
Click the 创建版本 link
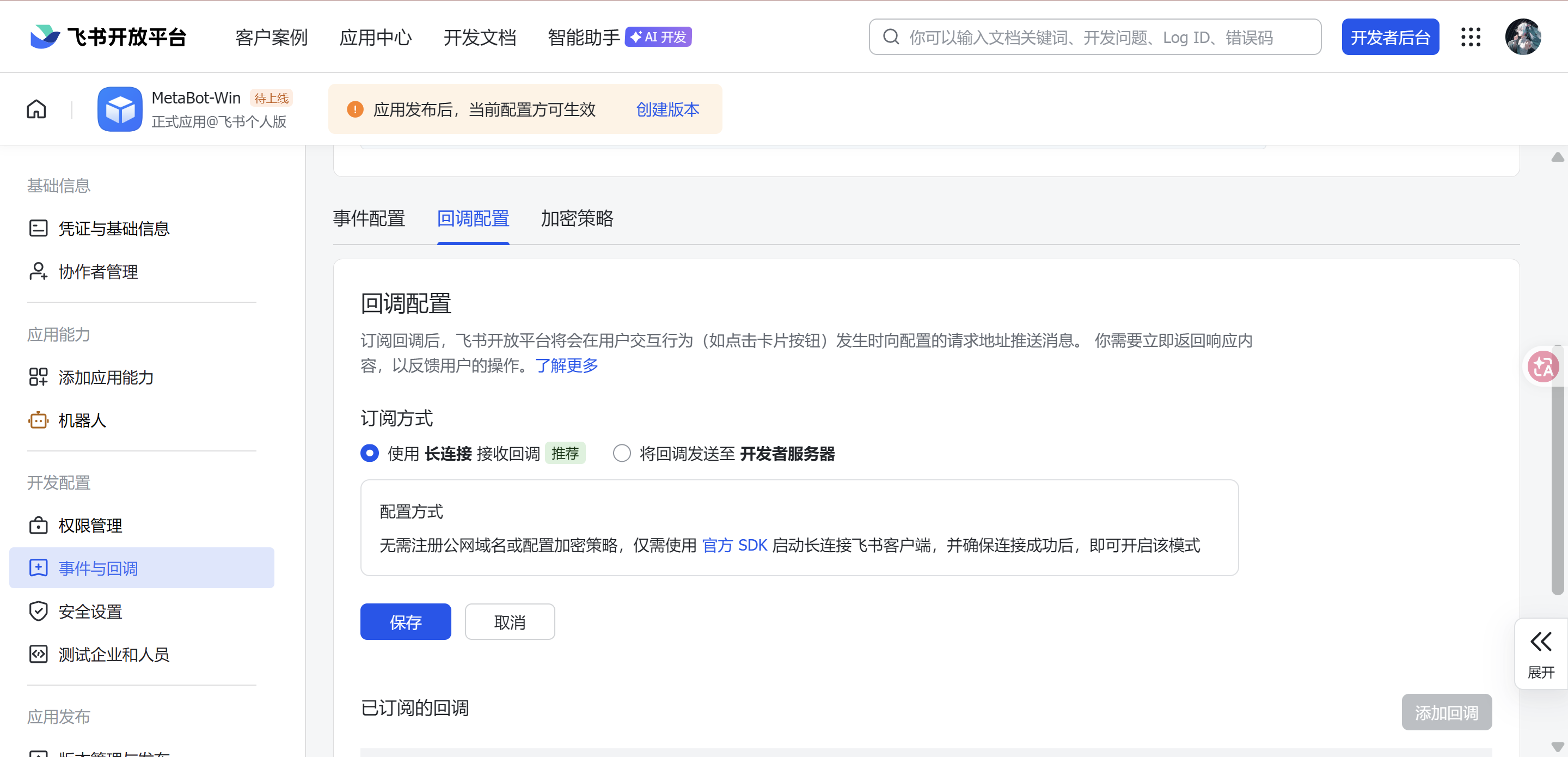(667, 109)
